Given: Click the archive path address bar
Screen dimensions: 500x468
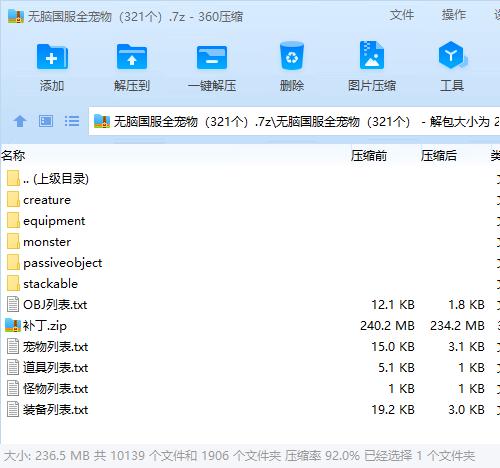Looking at the screenshot, I should tap(294, 121).
